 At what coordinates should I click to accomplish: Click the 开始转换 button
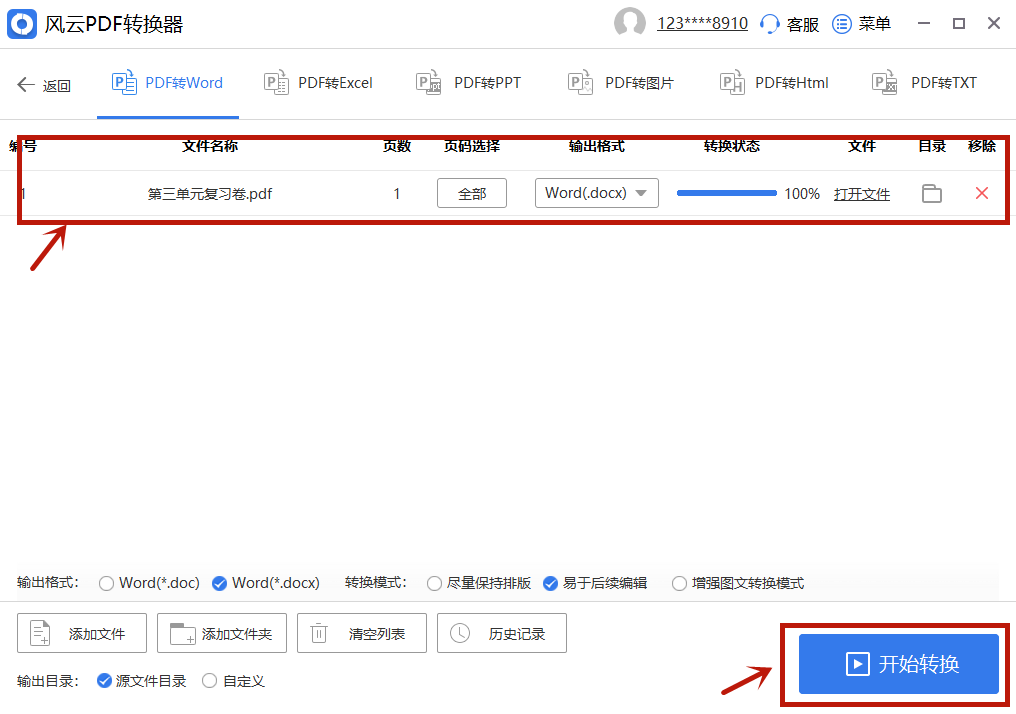tap(899, 664)
